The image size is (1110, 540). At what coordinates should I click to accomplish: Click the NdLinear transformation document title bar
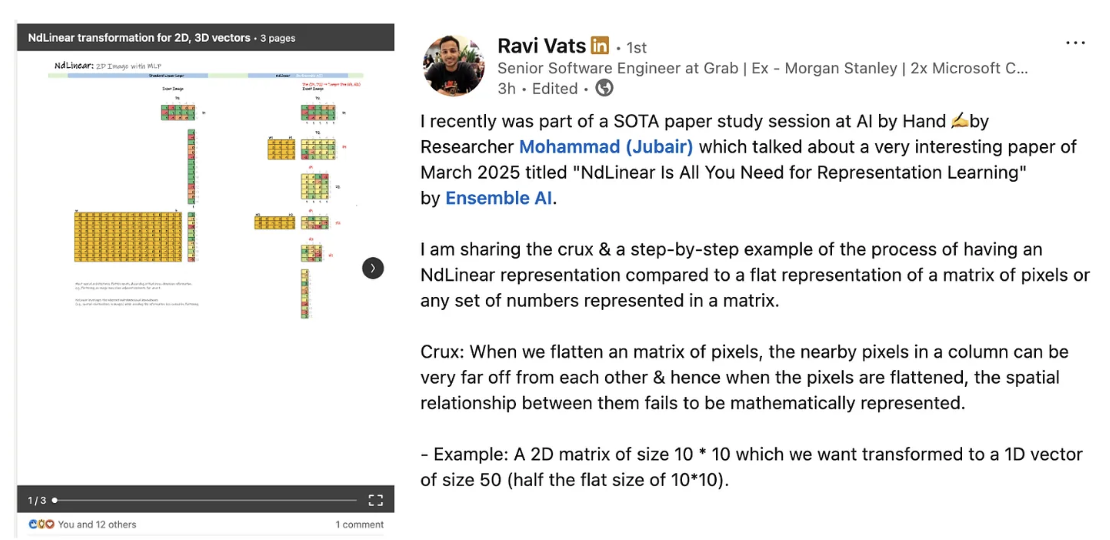tap(205, 38)
